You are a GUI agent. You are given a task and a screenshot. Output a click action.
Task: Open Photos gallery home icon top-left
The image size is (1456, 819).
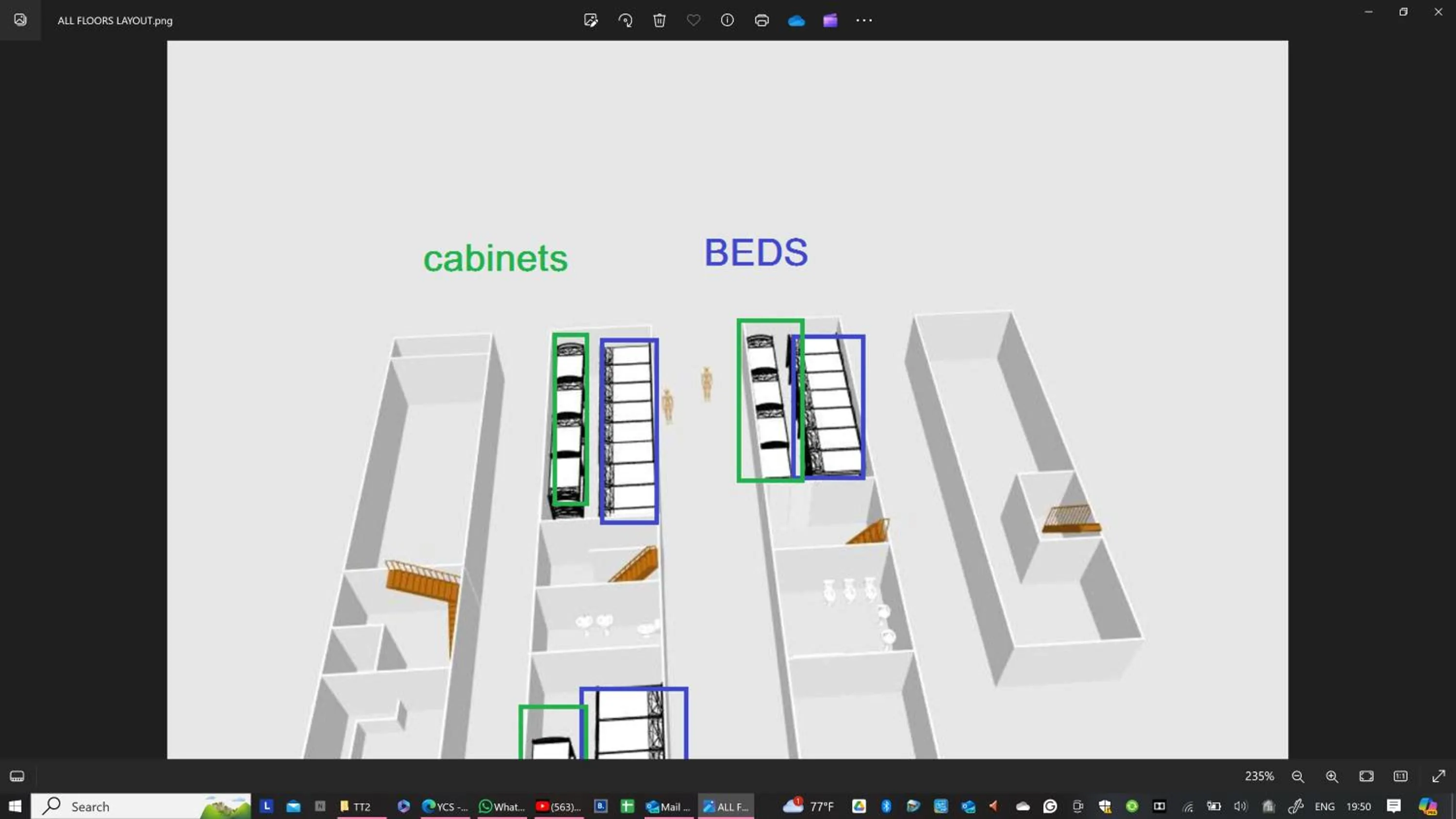pyautogui.click(x=20, y=20)
